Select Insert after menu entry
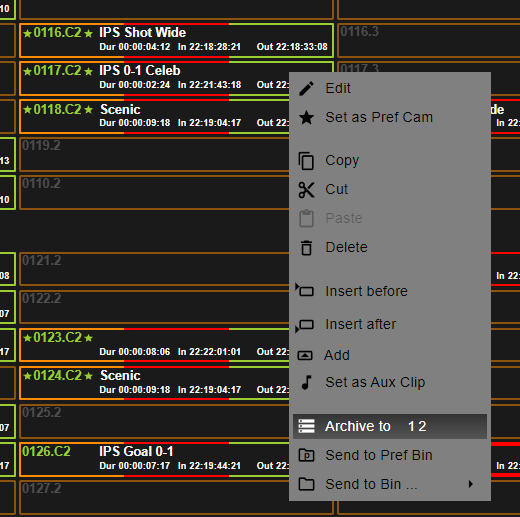 point(390,324)
